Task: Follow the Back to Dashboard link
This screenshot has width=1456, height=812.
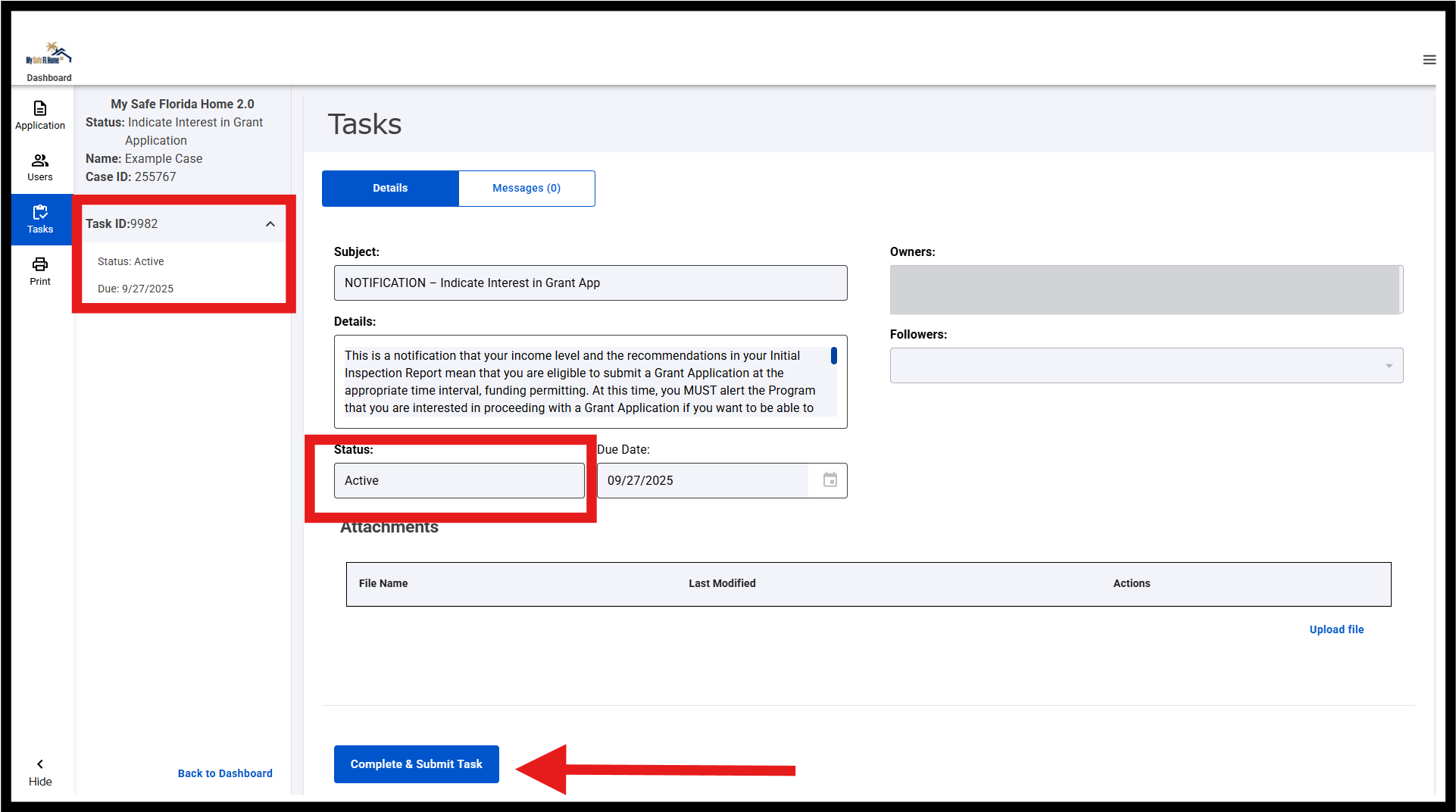Action: coord(225,773)
